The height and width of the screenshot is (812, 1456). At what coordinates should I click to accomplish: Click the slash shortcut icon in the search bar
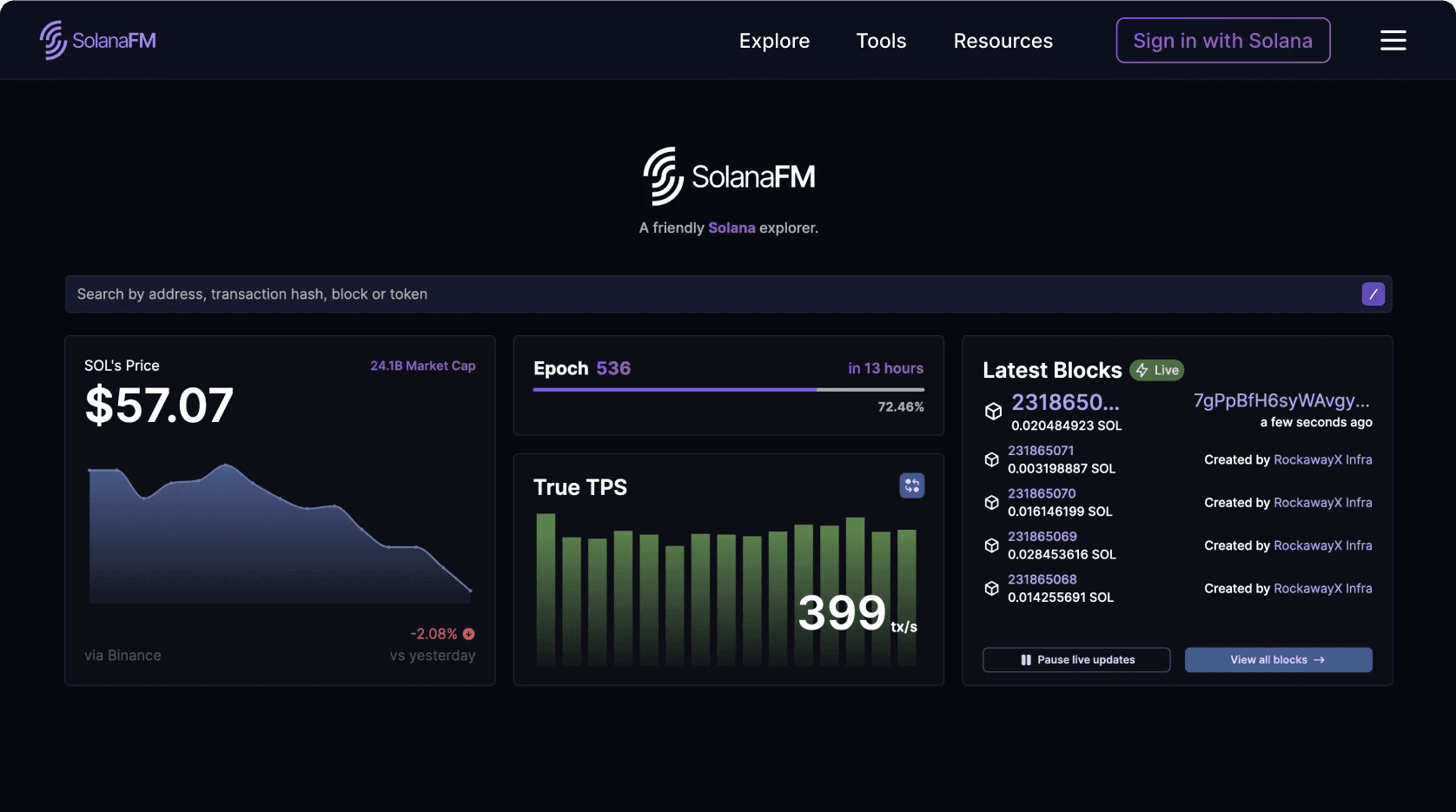coord(1373,294)
